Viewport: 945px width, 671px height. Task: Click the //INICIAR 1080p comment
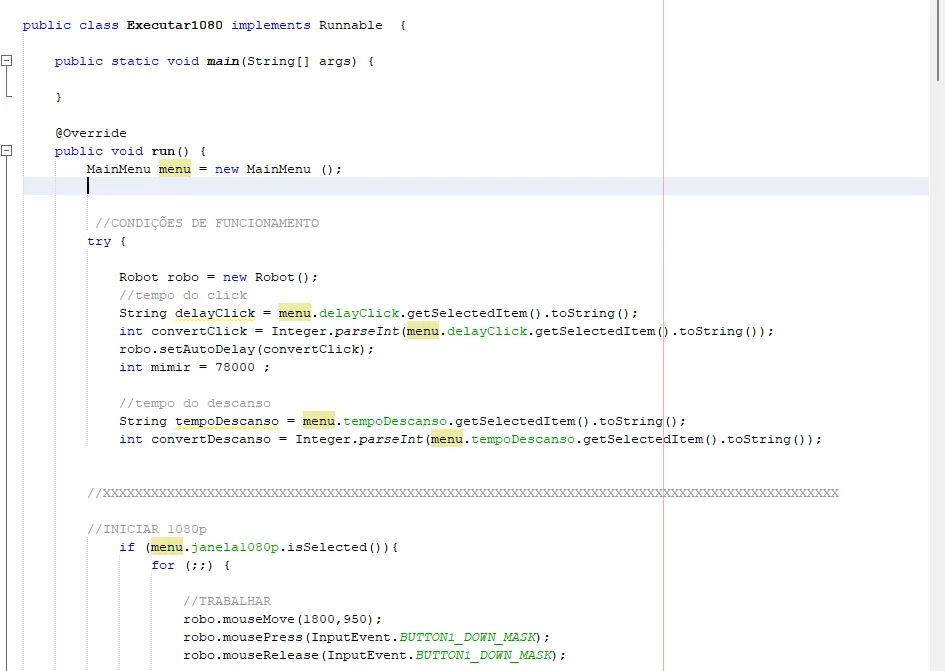point(147,529)
